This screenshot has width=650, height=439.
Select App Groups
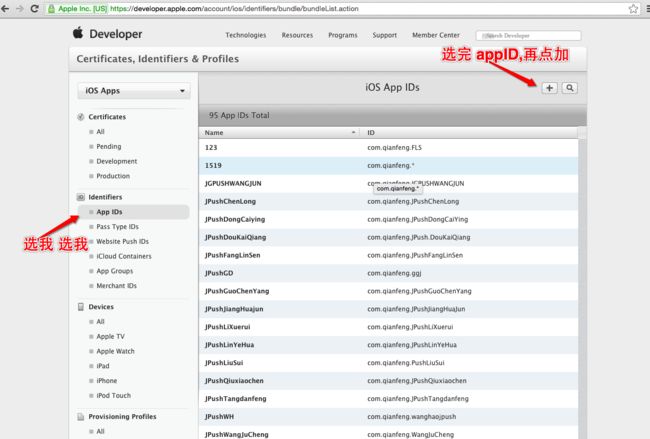coord(114,271)
